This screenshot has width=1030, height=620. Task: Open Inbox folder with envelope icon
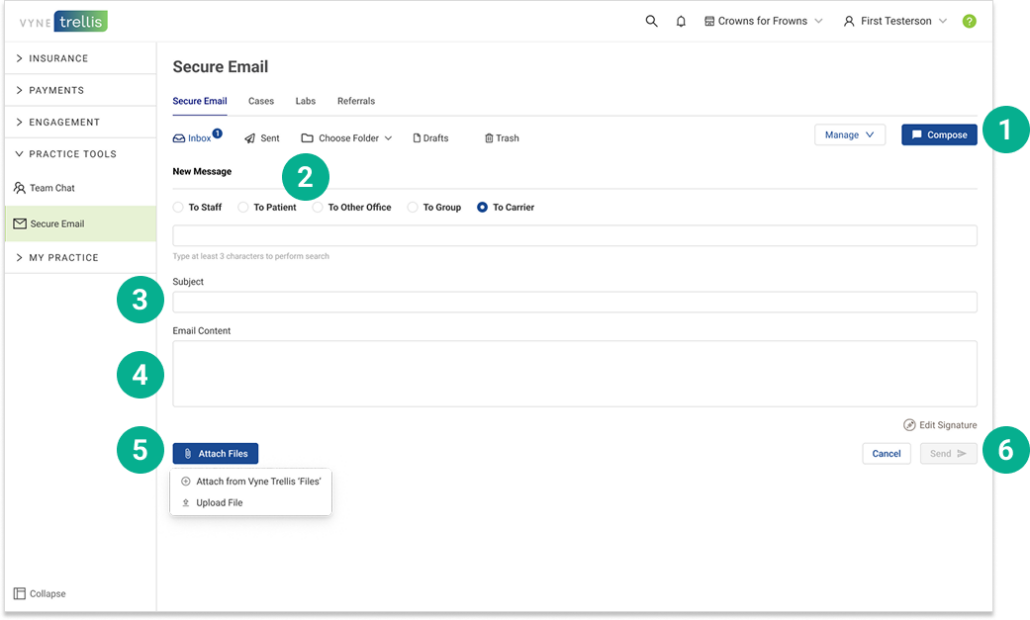pos(180,139)
